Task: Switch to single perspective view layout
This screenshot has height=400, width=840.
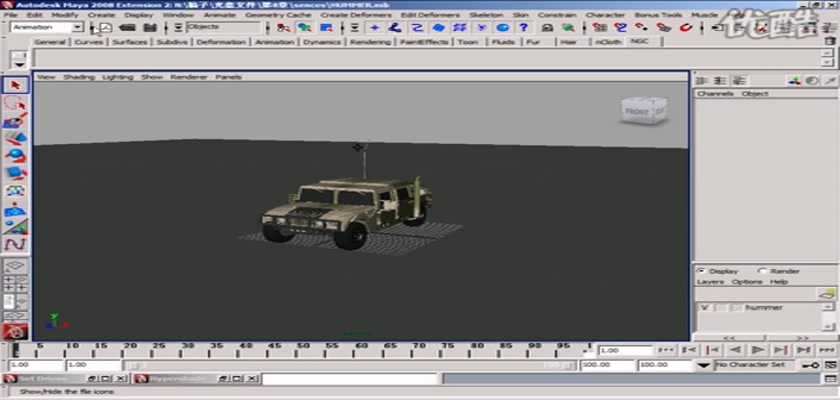Action: click(16, 266)
